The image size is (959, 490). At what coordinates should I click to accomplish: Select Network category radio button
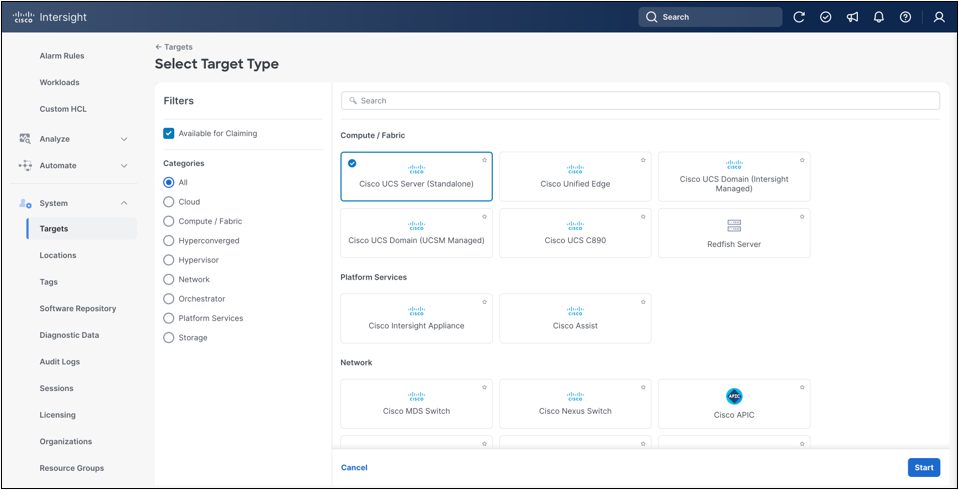(169, 280)
